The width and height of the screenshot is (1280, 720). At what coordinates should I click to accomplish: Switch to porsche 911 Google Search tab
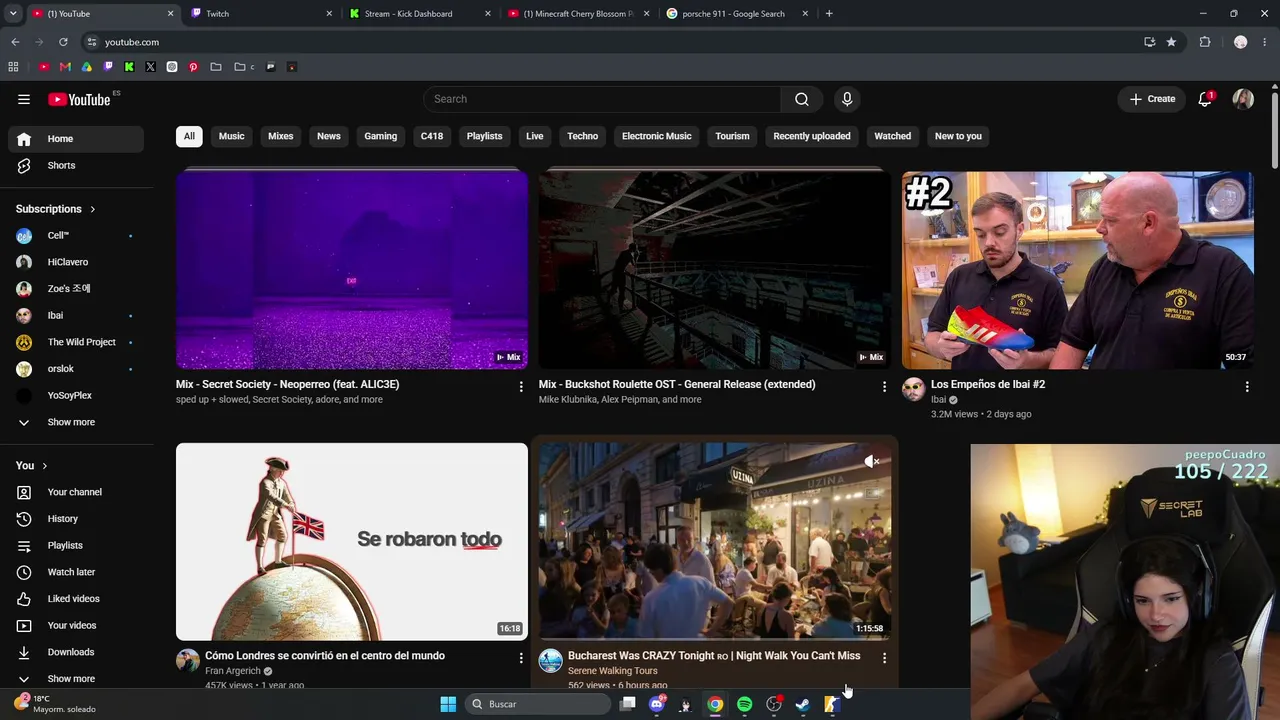pyautogui.click(x=738, y=14)
